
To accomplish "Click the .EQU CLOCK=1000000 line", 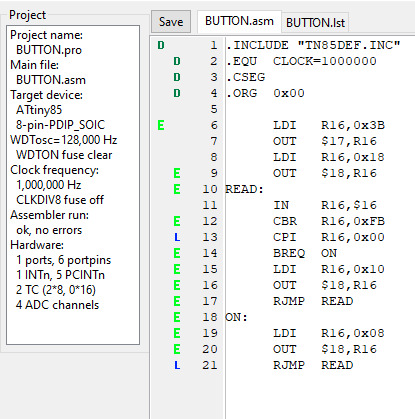I will (301, 61).
